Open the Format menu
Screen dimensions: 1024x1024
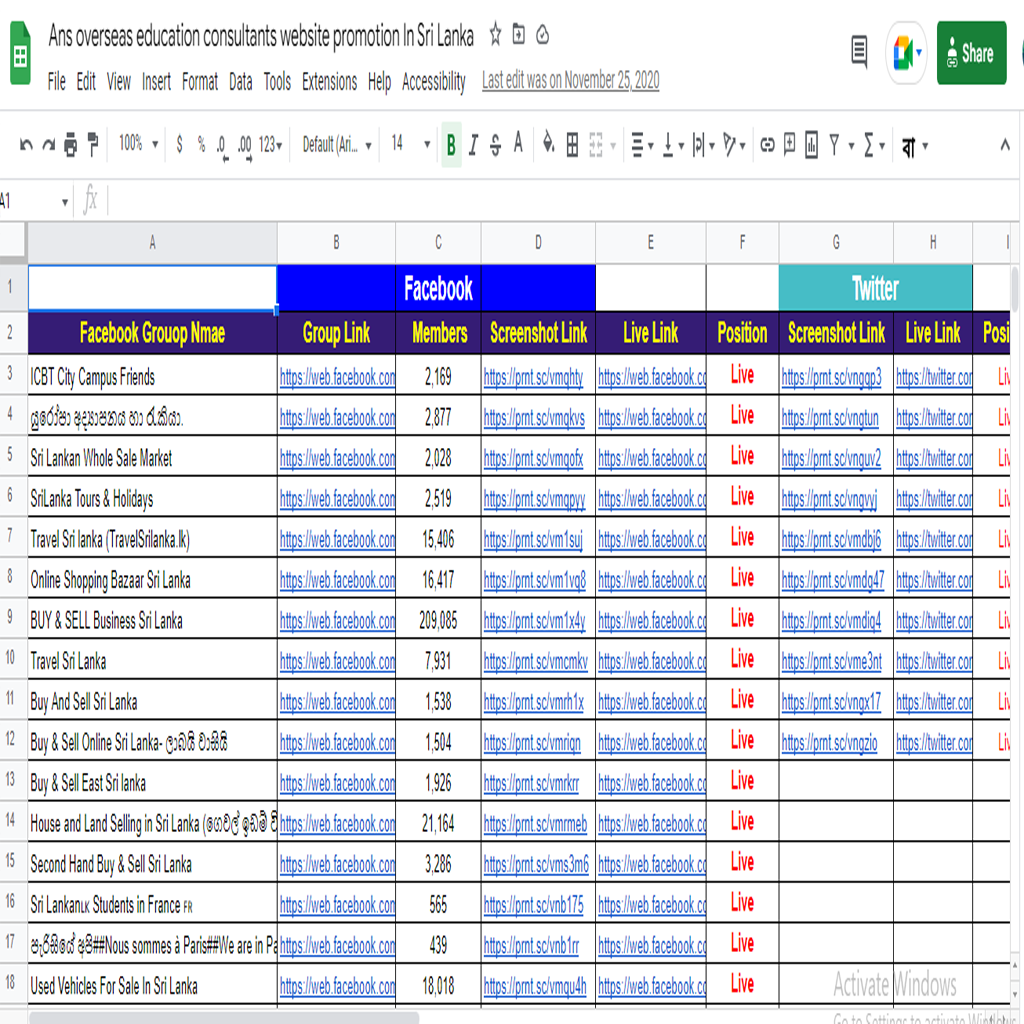pos(200,82)
